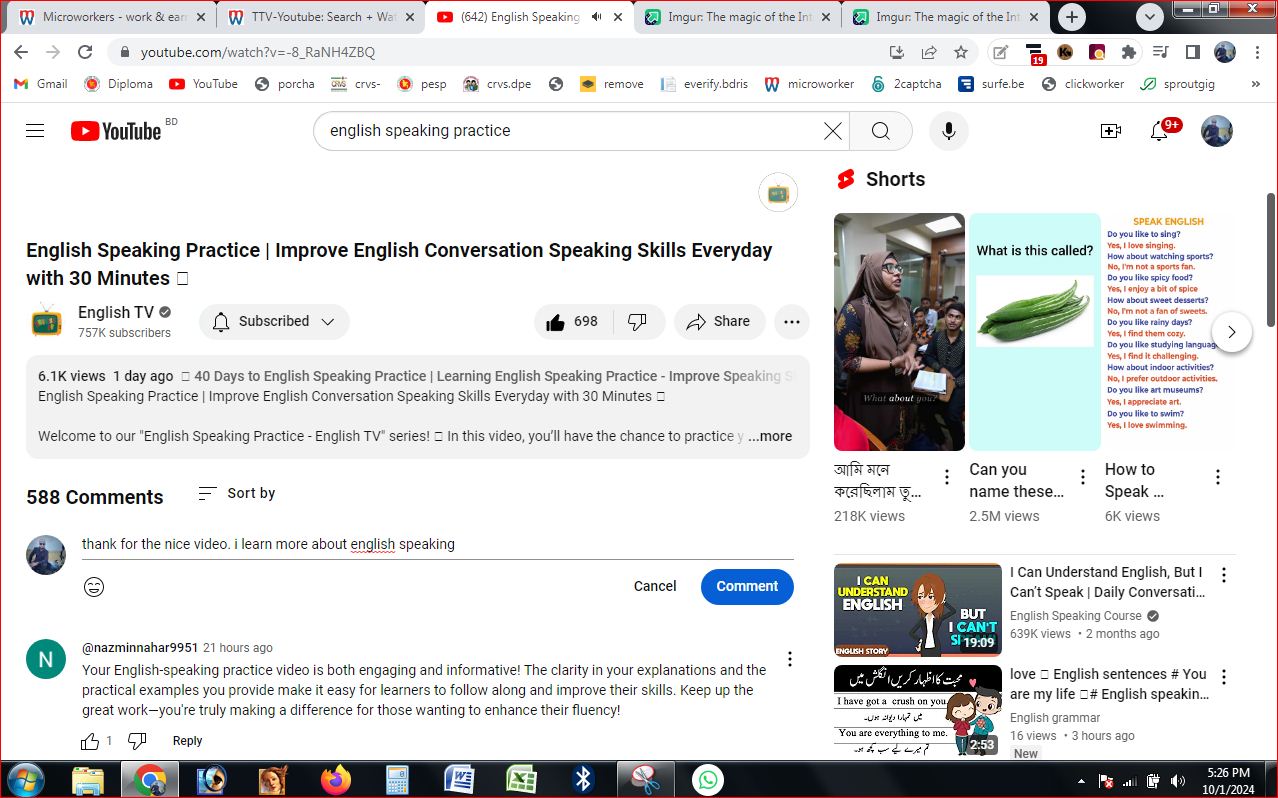Open options for the 'How to Speak' short
Screen dimensions: 1278x798
point(1218,477)
